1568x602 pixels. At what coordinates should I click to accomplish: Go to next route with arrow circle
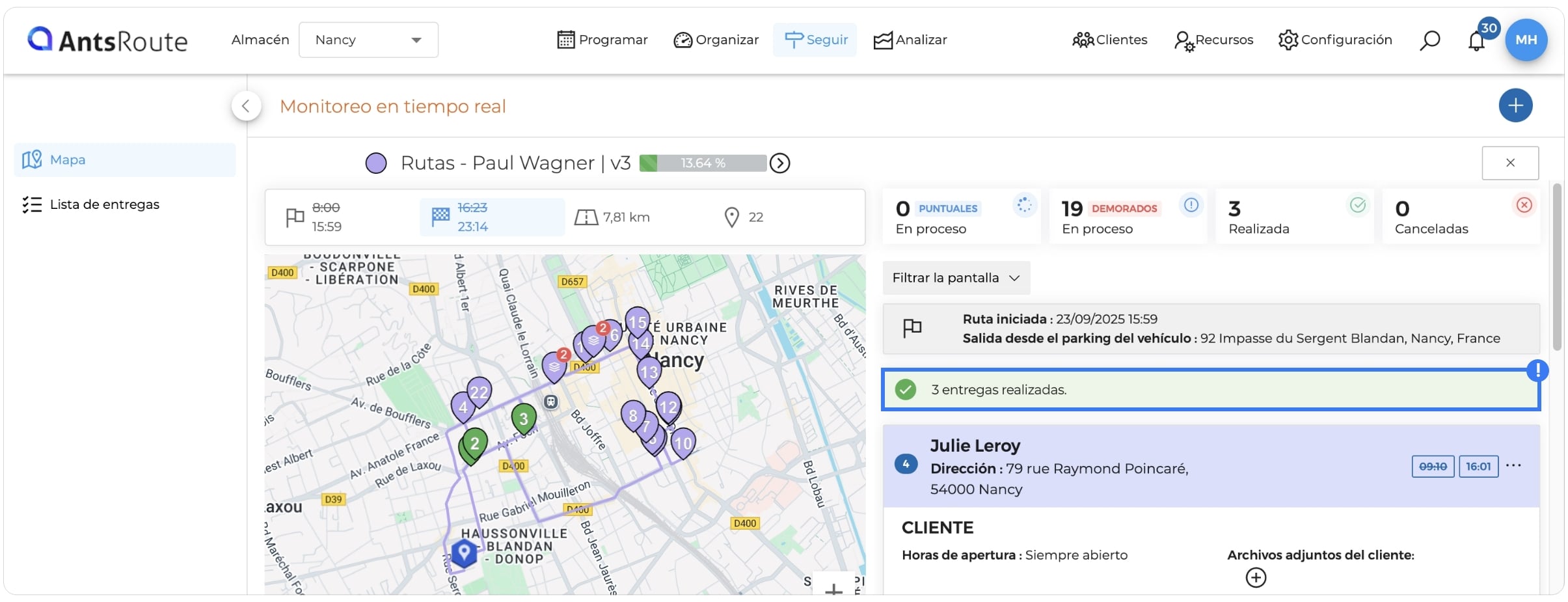pos(779,163)
